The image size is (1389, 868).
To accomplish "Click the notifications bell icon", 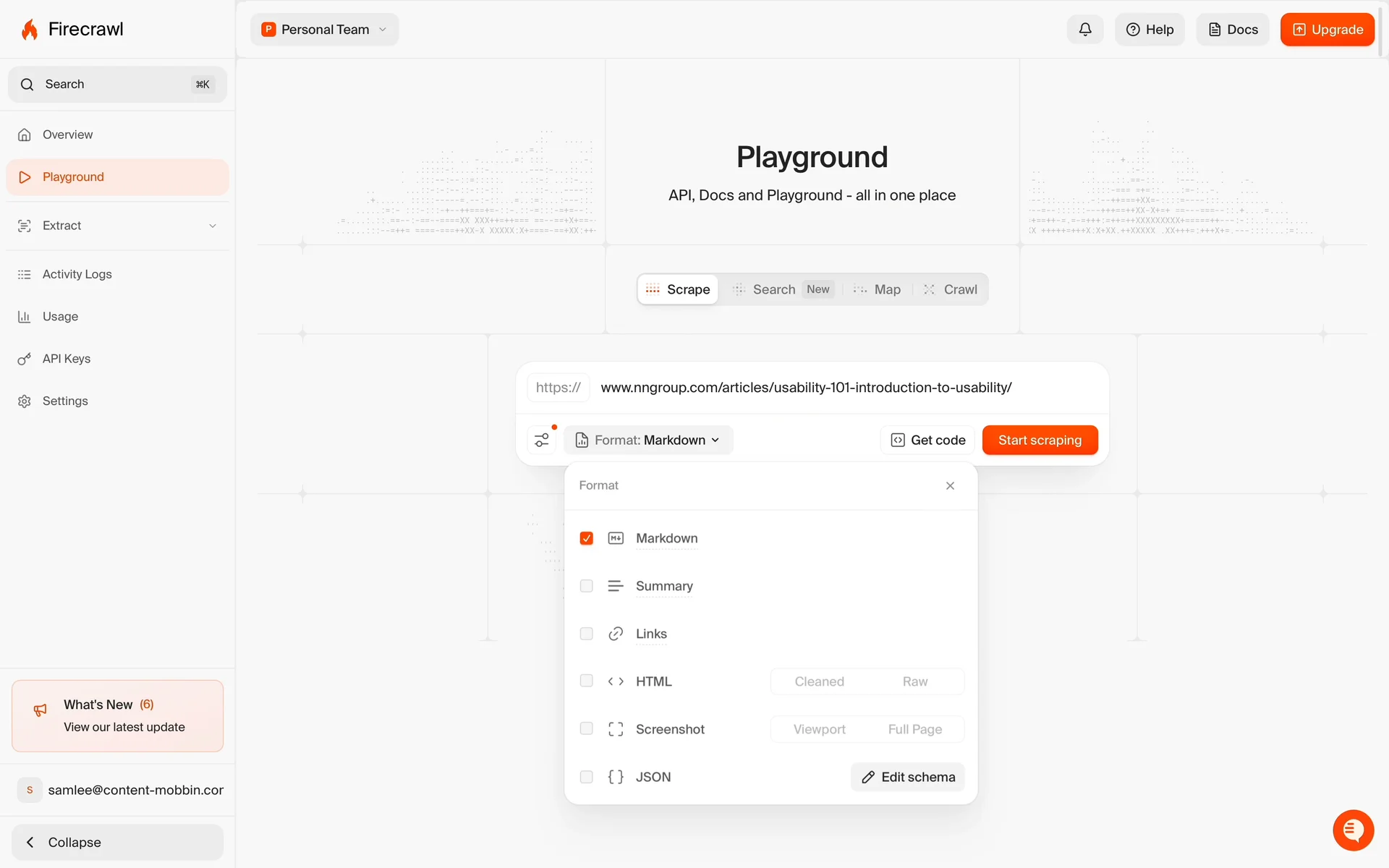I will pos(1084,30).
